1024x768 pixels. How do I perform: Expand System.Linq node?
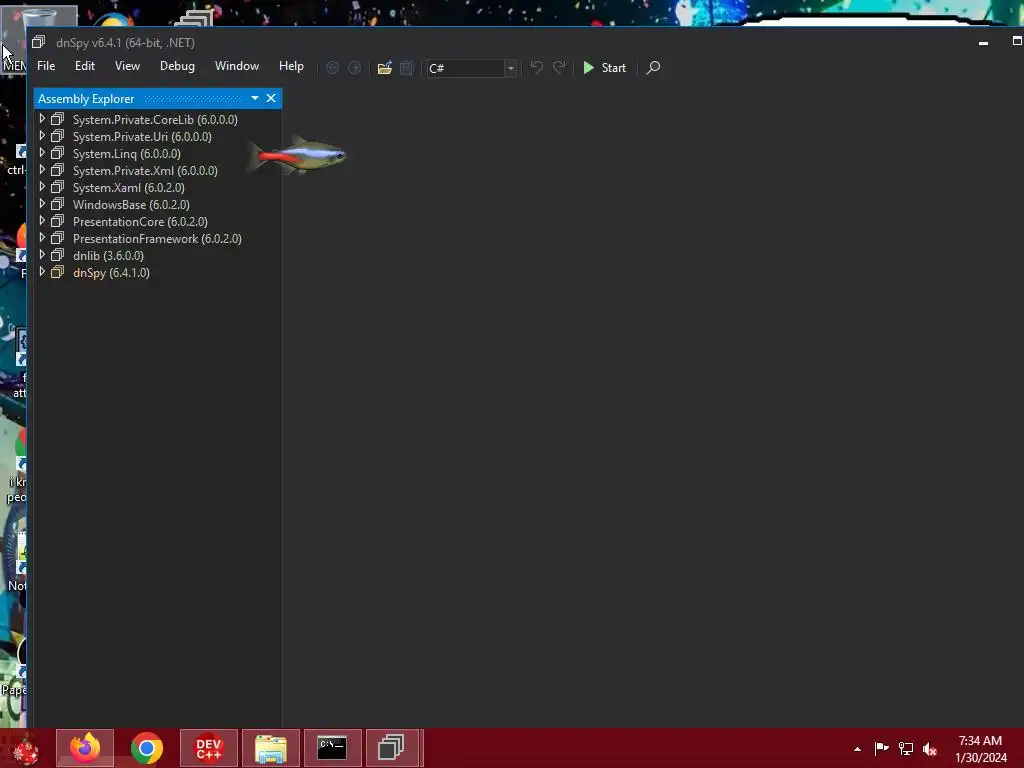[x=42, y=153]
